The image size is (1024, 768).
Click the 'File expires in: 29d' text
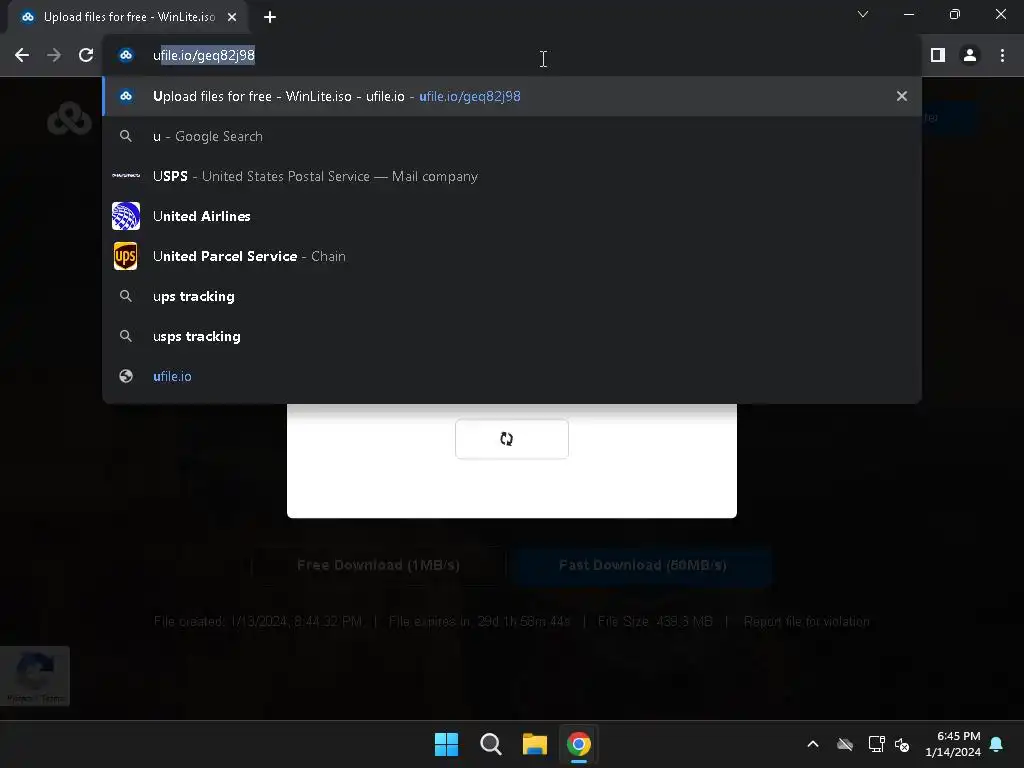(479, 622)
